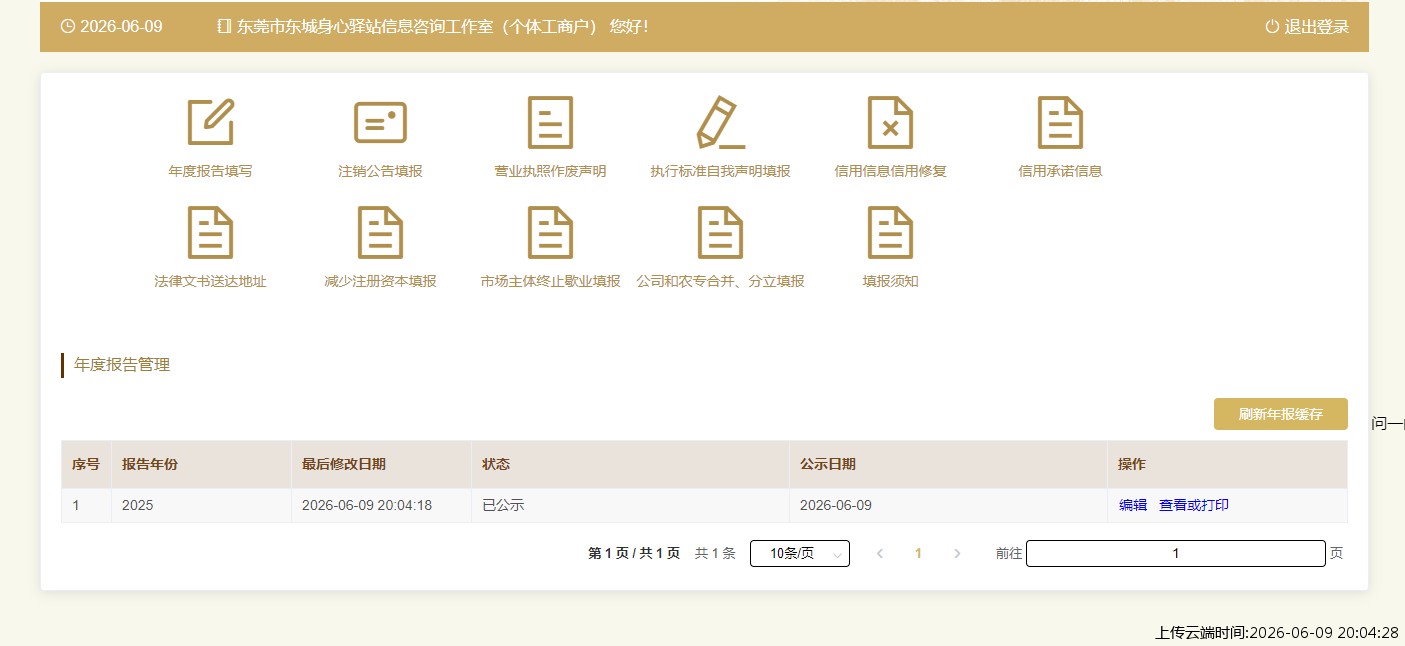Click the 信用信息信用修复 icon
Viewport: 1405px width, 646px height.
890,122
